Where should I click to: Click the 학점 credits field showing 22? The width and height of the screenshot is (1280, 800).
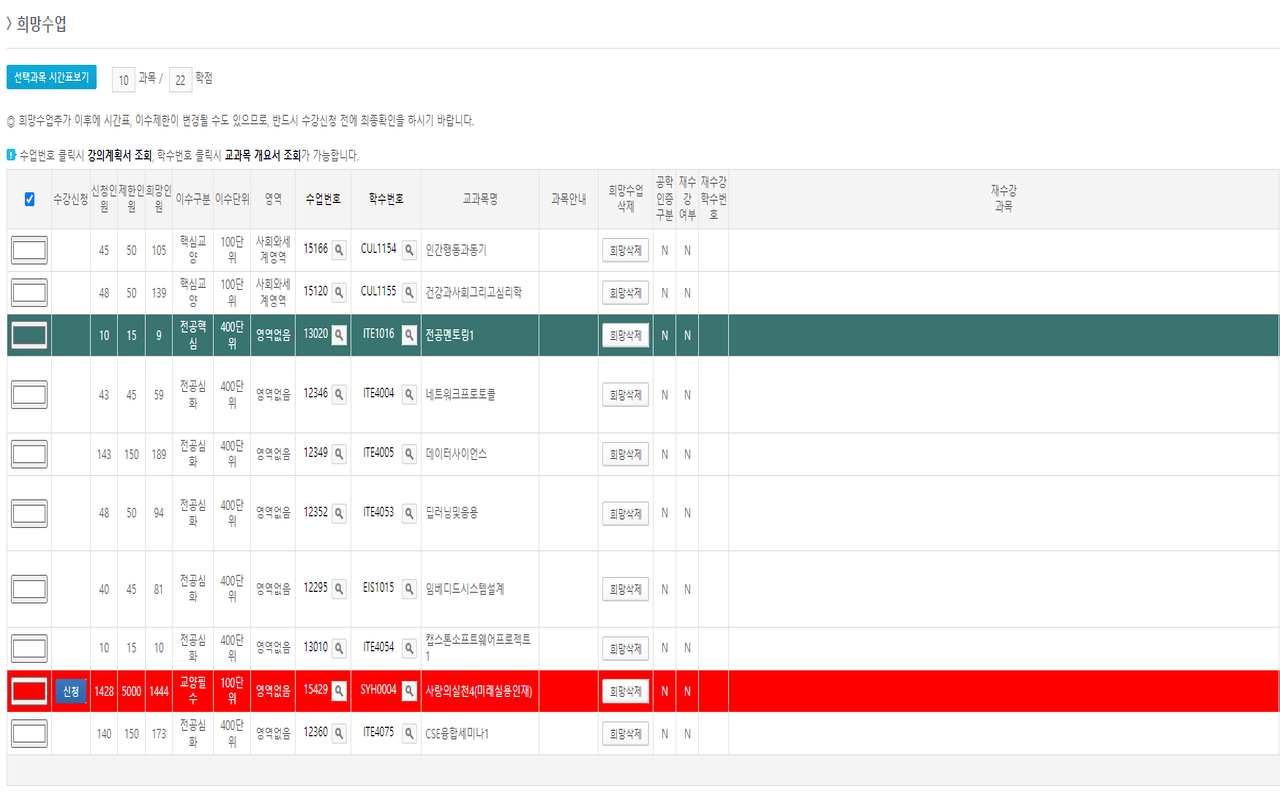point(180,79)
